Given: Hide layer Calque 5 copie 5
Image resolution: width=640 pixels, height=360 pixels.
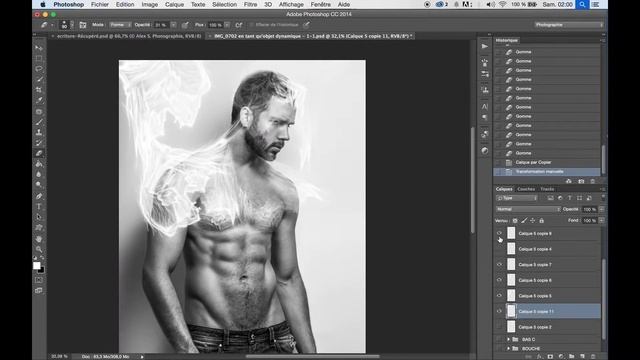Looking at the screenshot, I should pyautogui.click(x=499, y=296).
